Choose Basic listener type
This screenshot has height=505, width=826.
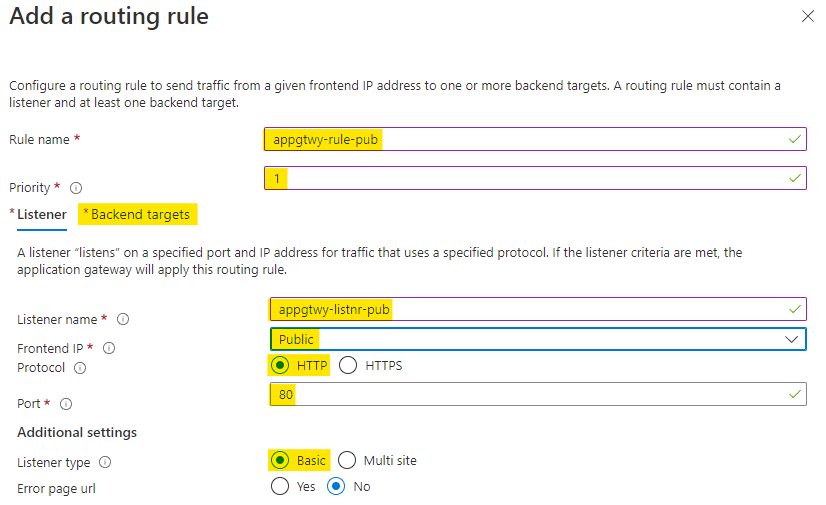pyautogui.click(x=279, y=461)
